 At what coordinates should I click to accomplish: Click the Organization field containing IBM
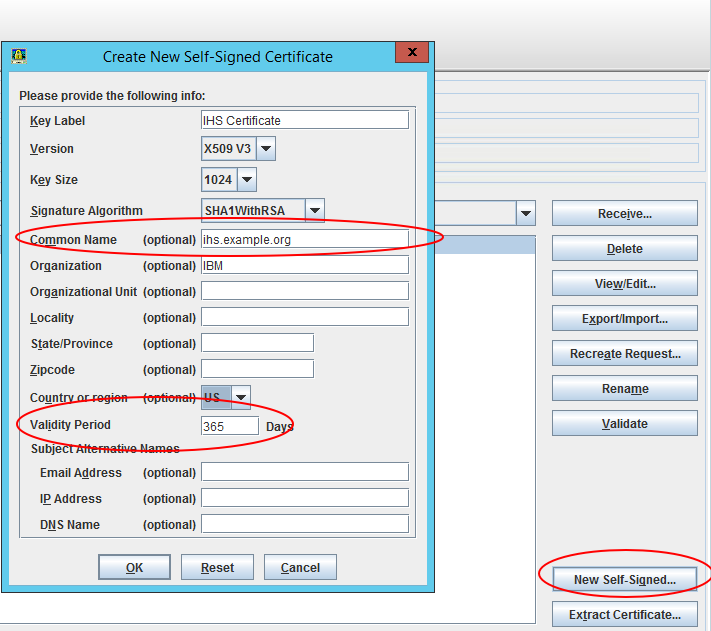pos(305,265)
